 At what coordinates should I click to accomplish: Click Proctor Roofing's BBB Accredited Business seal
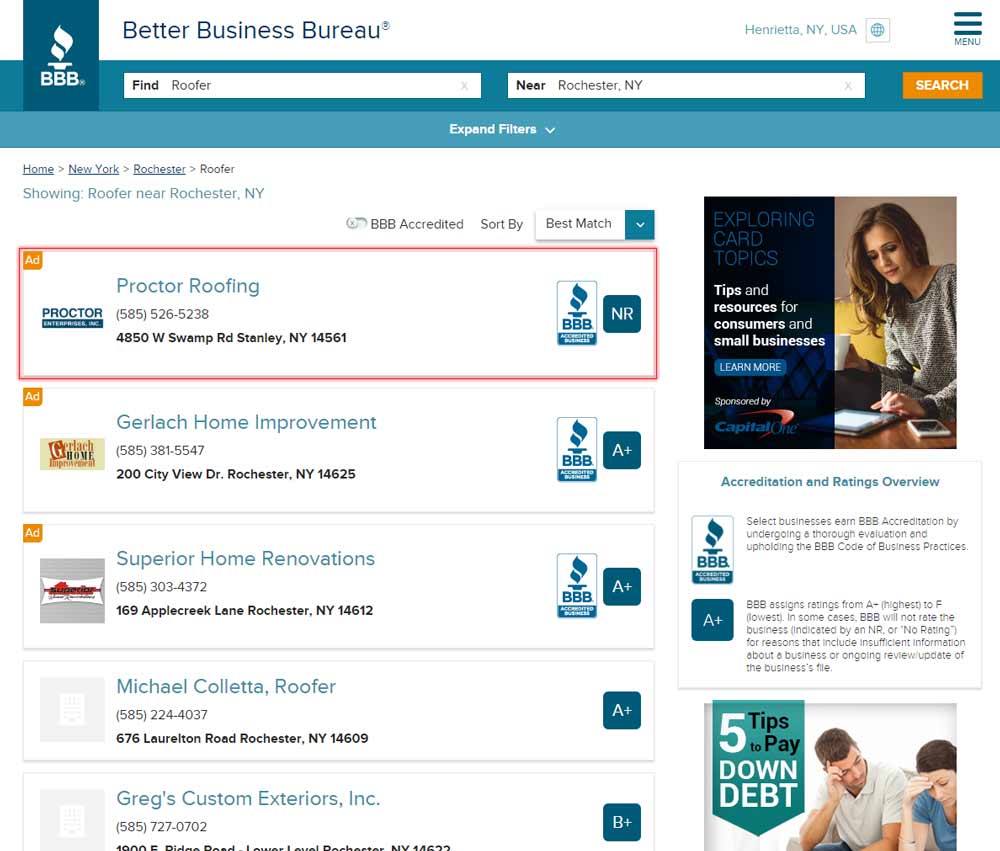tap(576, 313)
